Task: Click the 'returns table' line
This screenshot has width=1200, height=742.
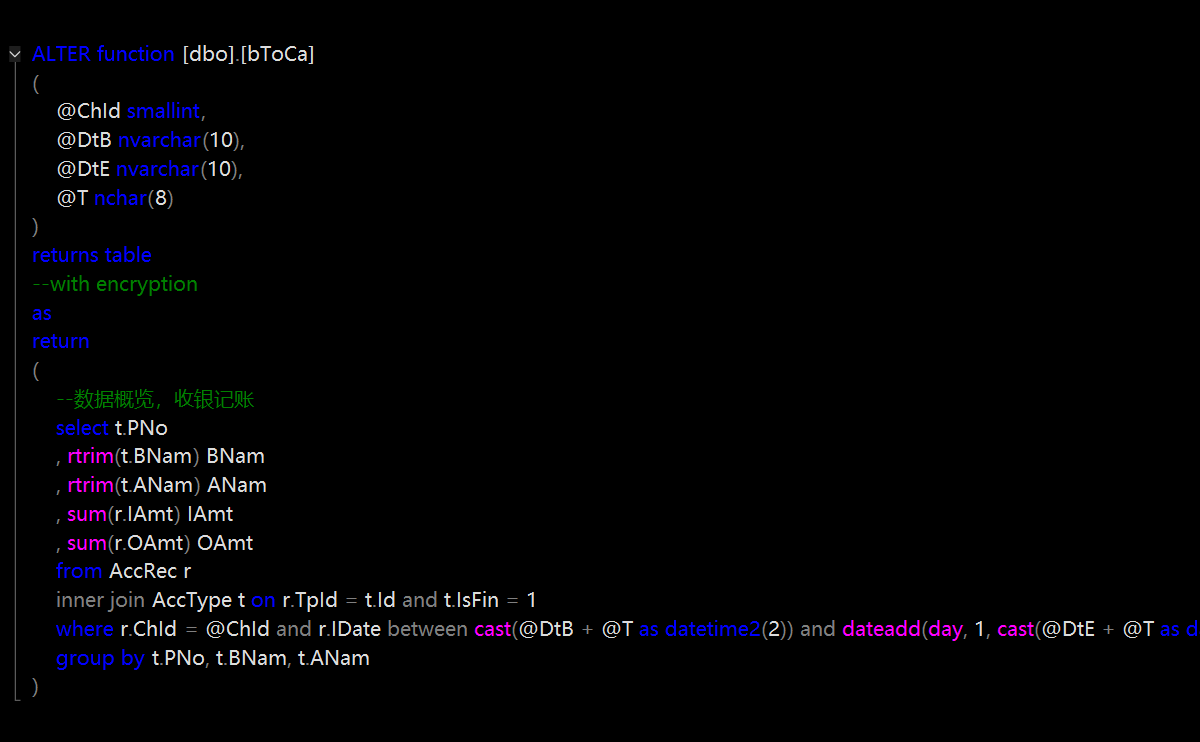Action: [x=91, y=255]
